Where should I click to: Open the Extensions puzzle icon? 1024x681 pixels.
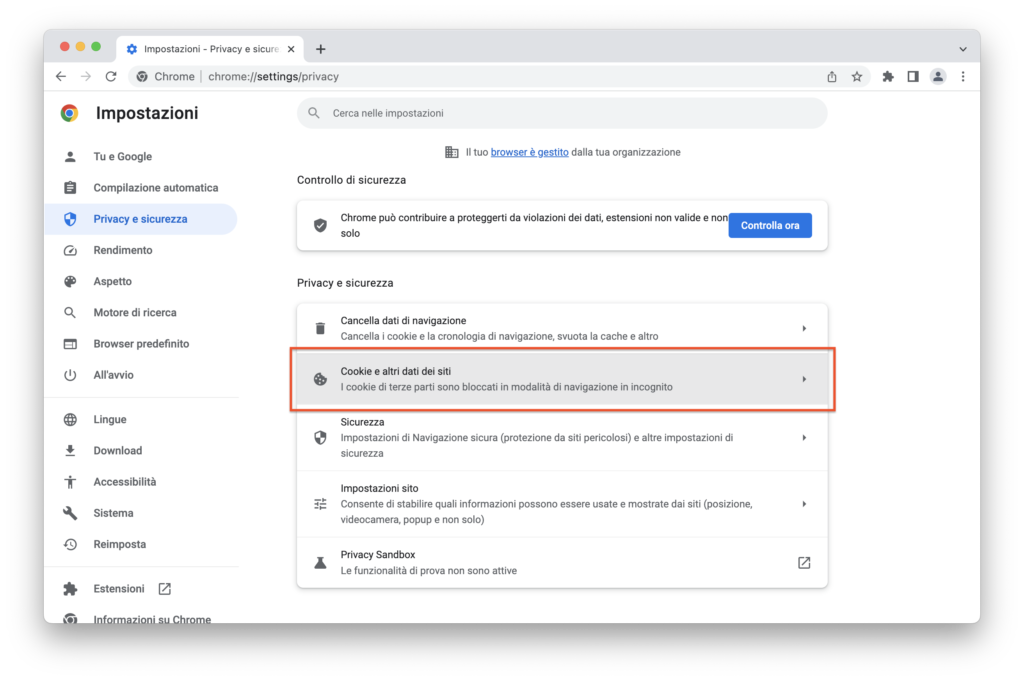888,76
